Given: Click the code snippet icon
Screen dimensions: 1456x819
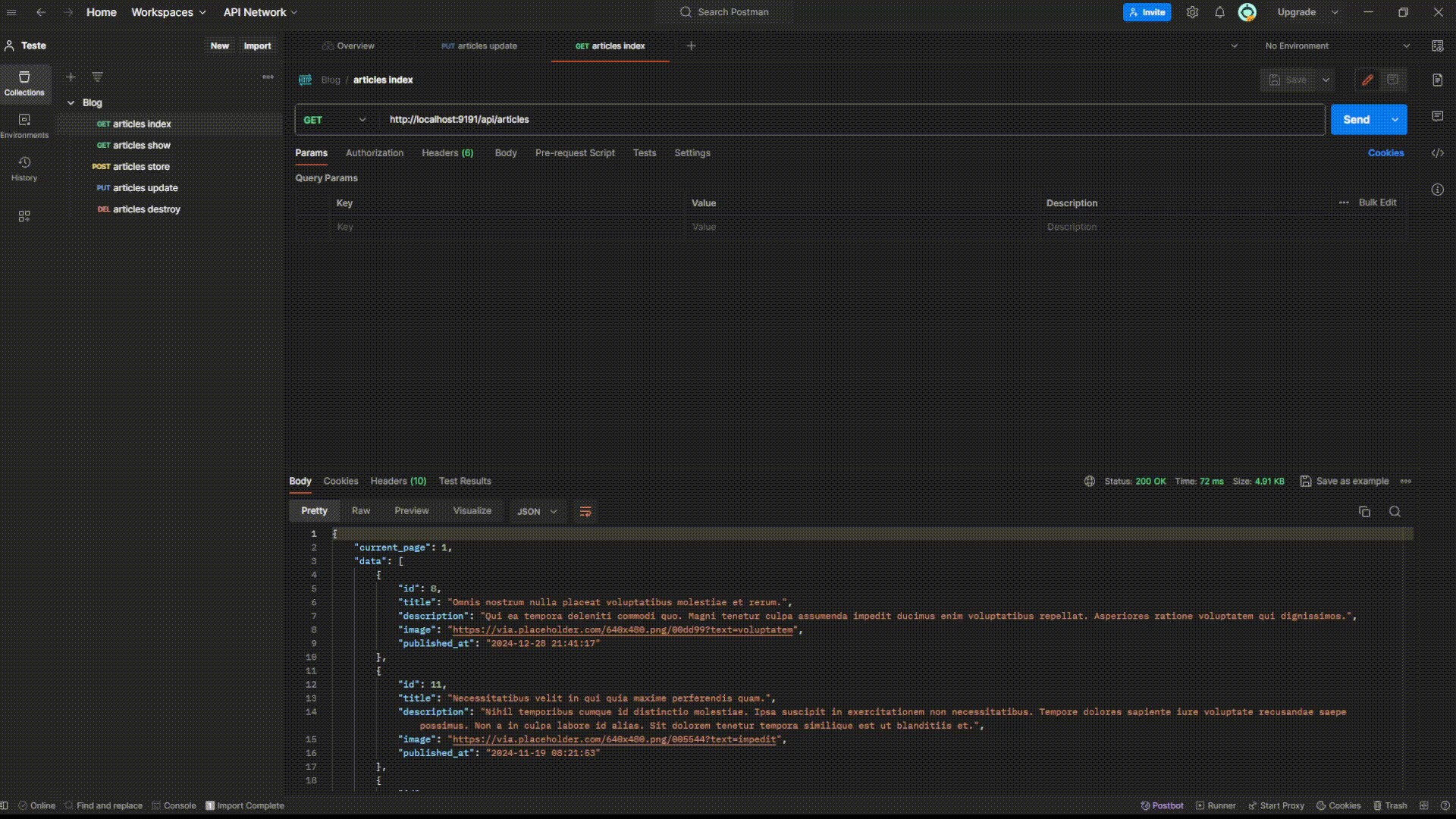Looking at the screenshot, I should tap(1437, 153).
